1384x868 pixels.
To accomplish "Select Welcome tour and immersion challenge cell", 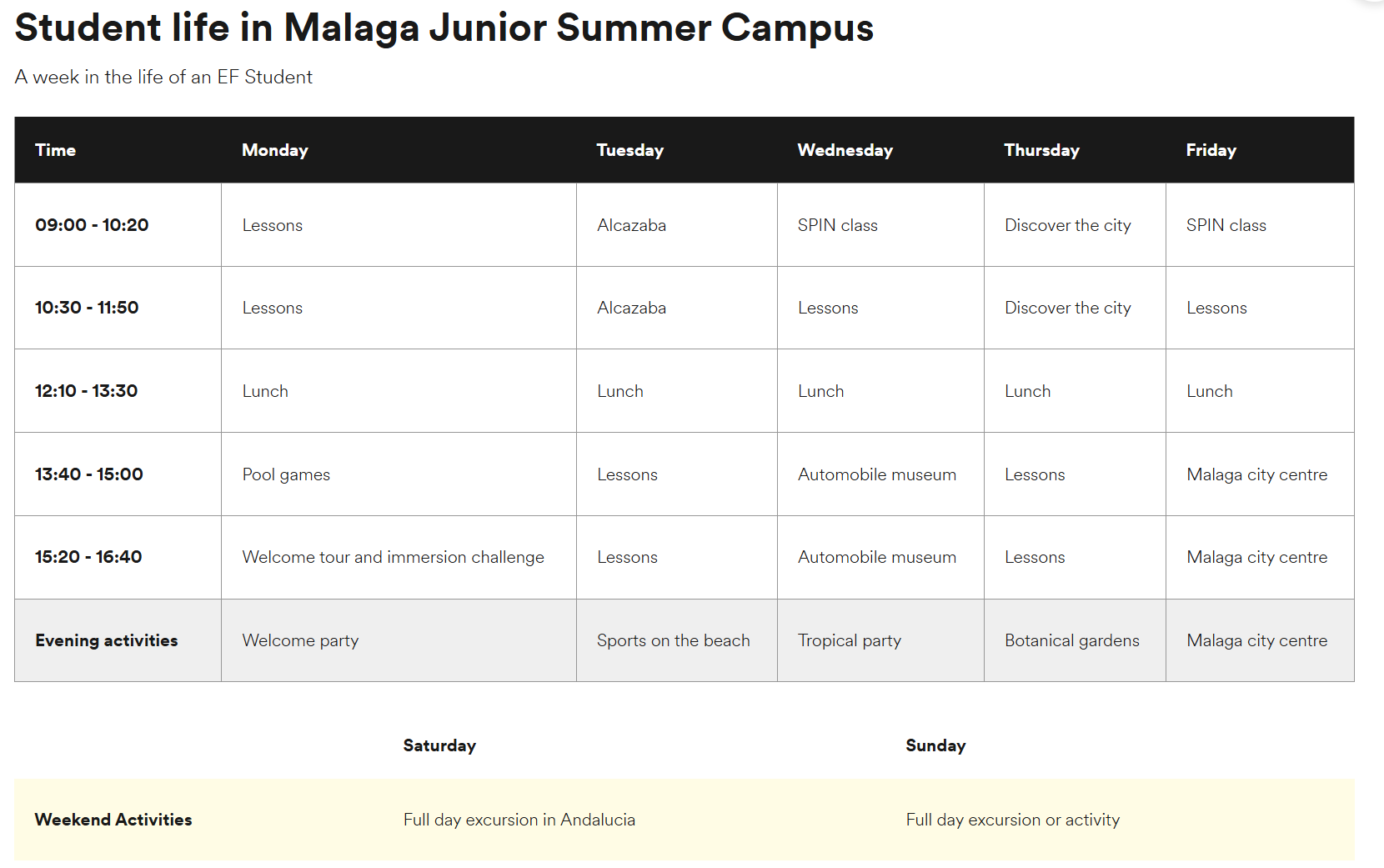I will click(393, 557).
